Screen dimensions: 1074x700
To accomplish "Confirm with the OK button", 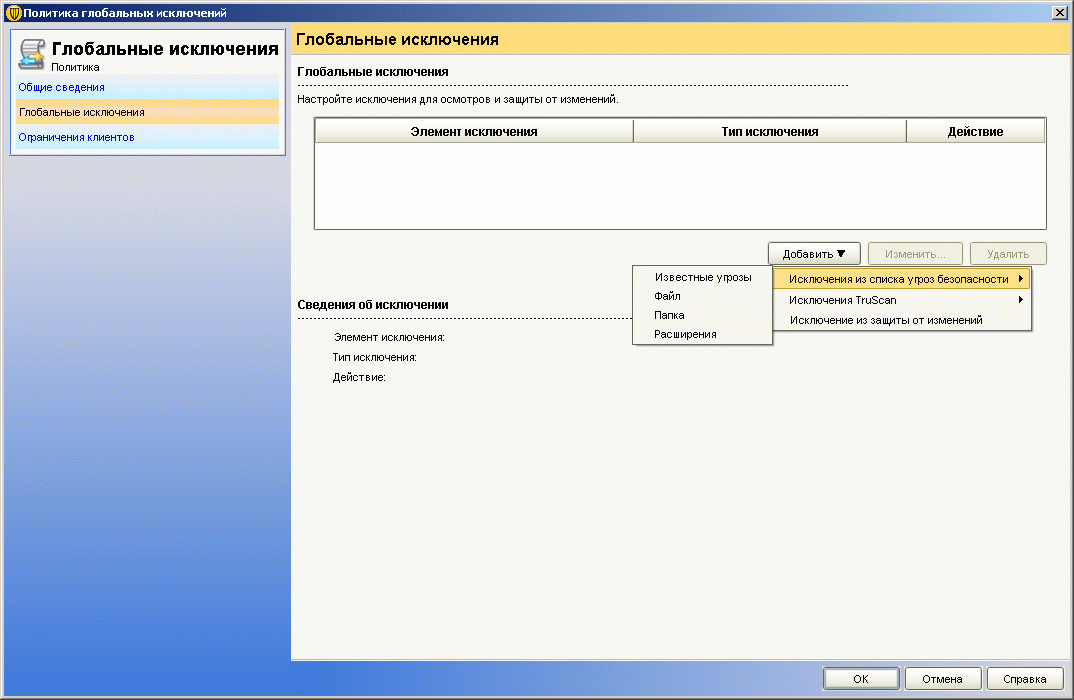I will 861,679.
